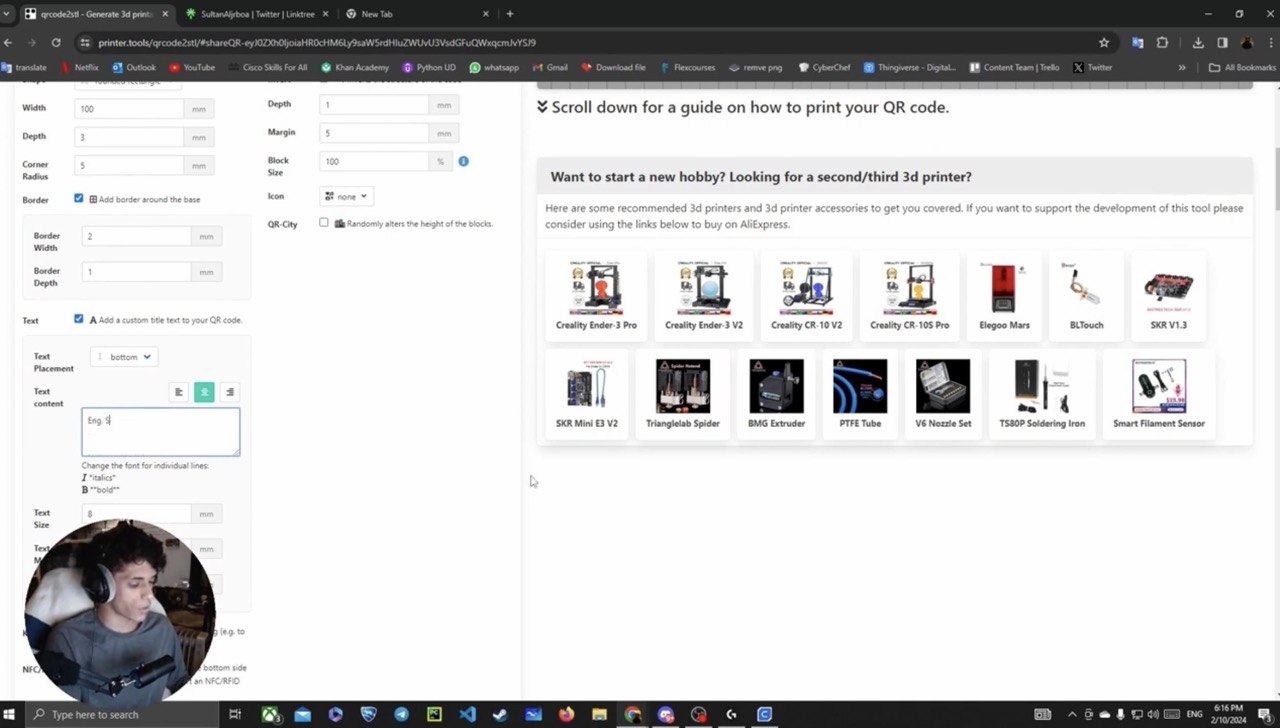Screen dimensions: 1280x728
Task: Click the Text content input box
Action: pos(161,431)
